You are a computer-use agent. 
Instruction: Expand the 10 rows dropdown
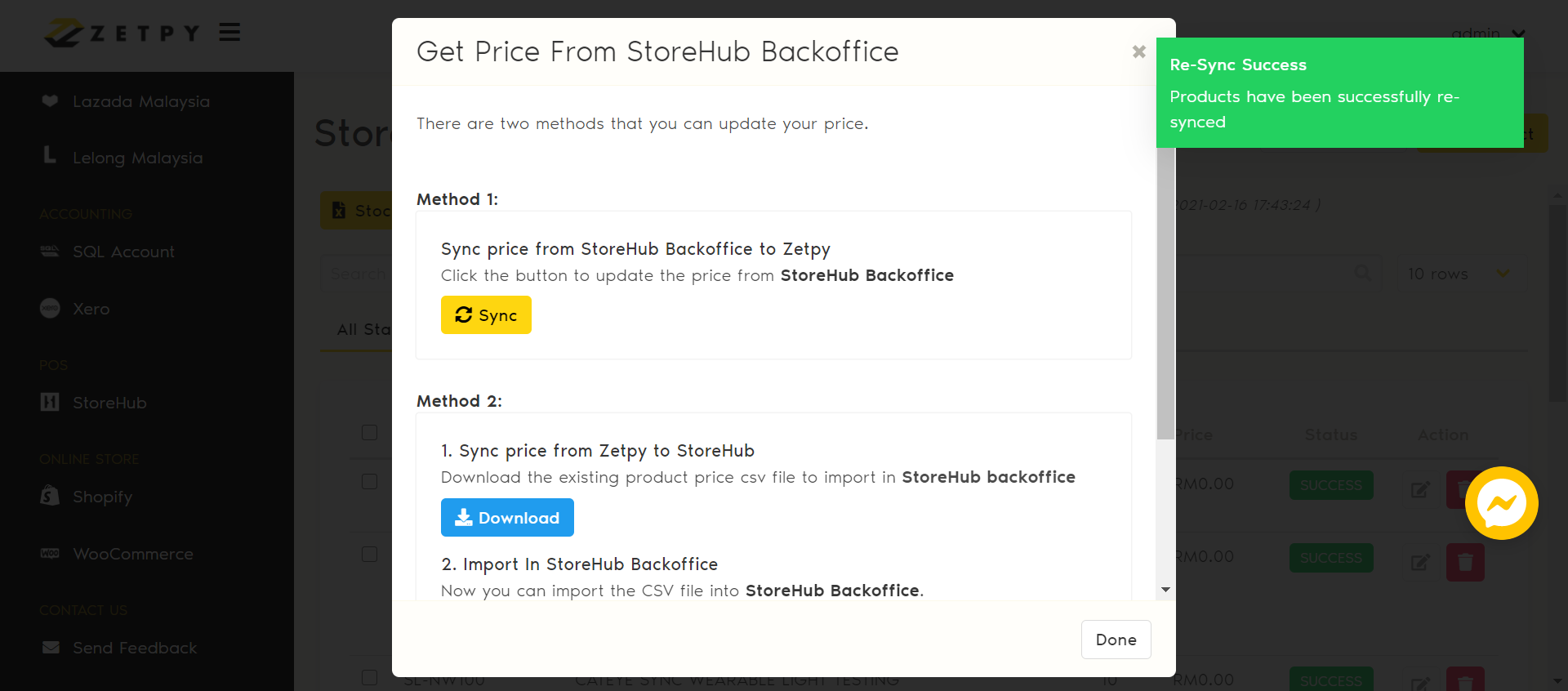tap(1460, 274)
